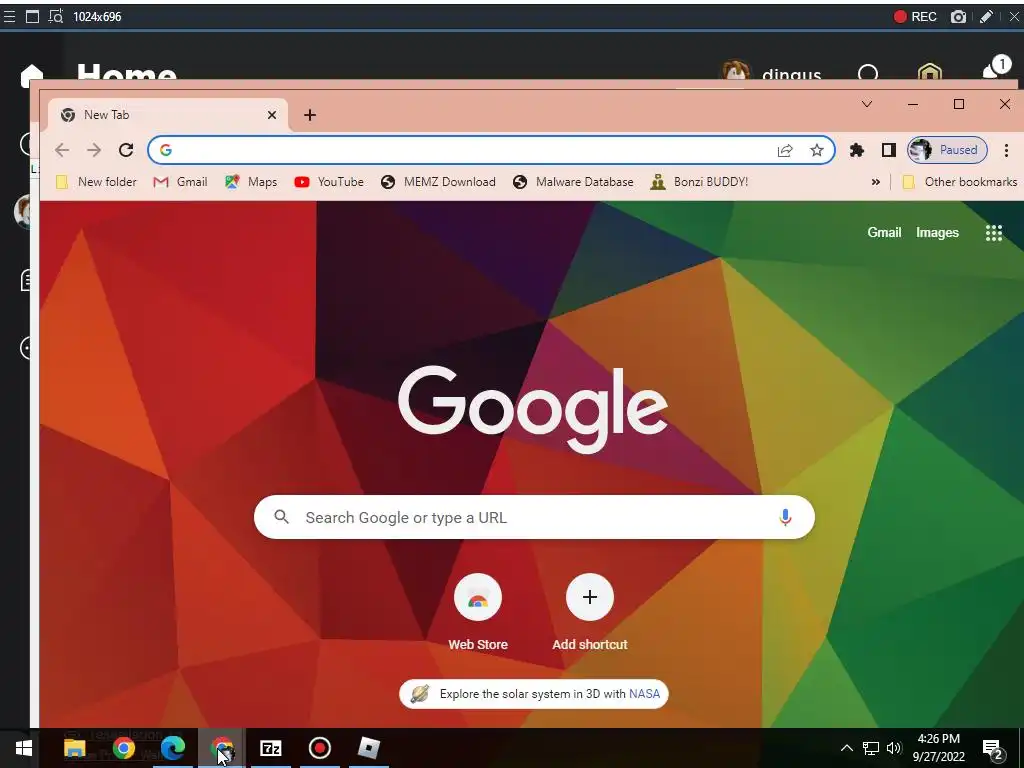Image resolution: width=1024 pixels, height=768 pixels.
Task: Open the Roblox notification bell
Action: (x=997, y=69)
